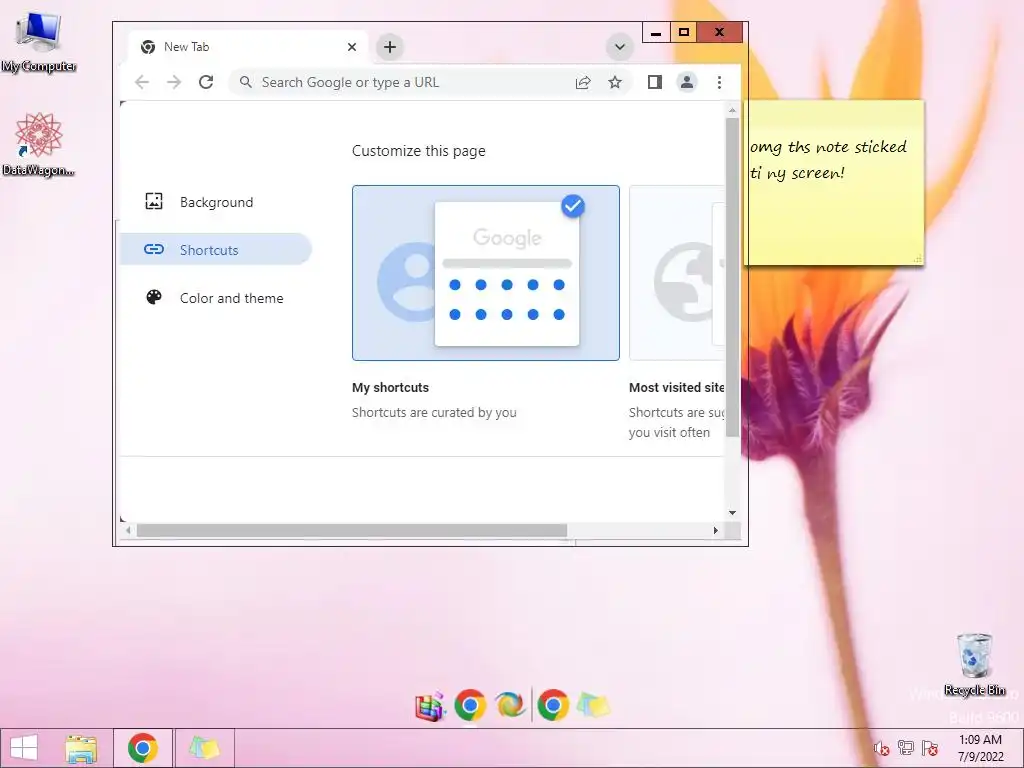Minimize the Chrome window
1024x768 pixels.
coord(656,33)
